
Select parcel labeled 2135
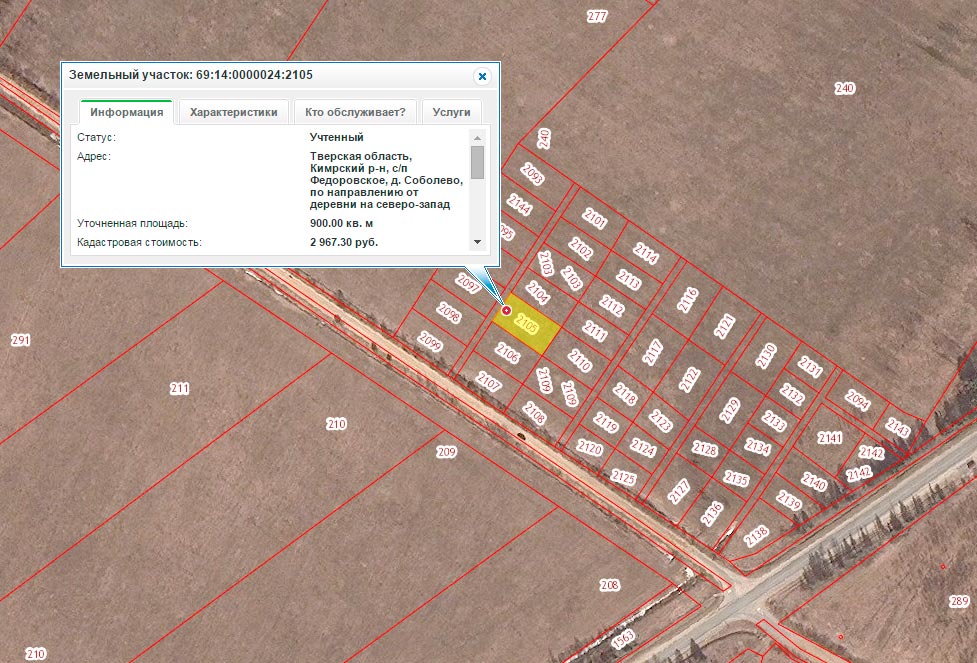tap(736, 479)
